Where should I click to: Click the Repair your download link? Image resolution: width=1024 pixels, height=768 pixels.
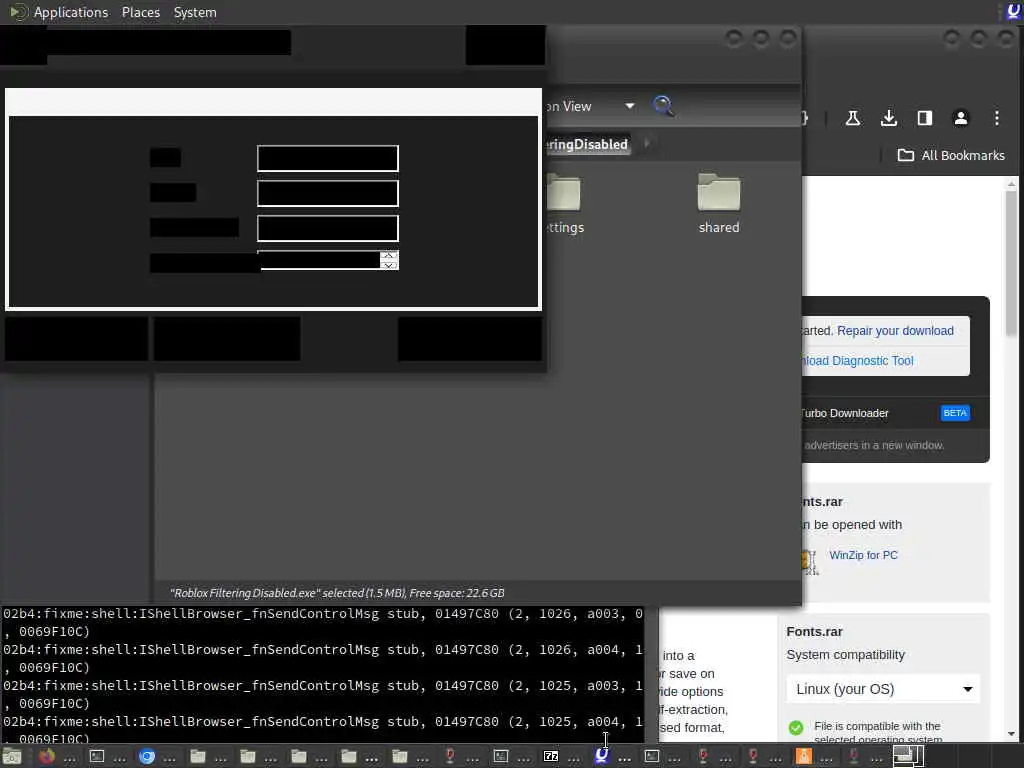(895, 331)
